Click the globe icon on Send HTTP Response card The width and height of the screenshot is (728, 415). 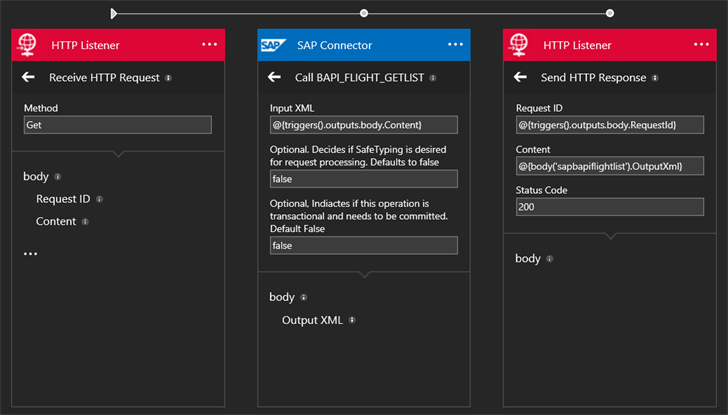tap(519, 45)
